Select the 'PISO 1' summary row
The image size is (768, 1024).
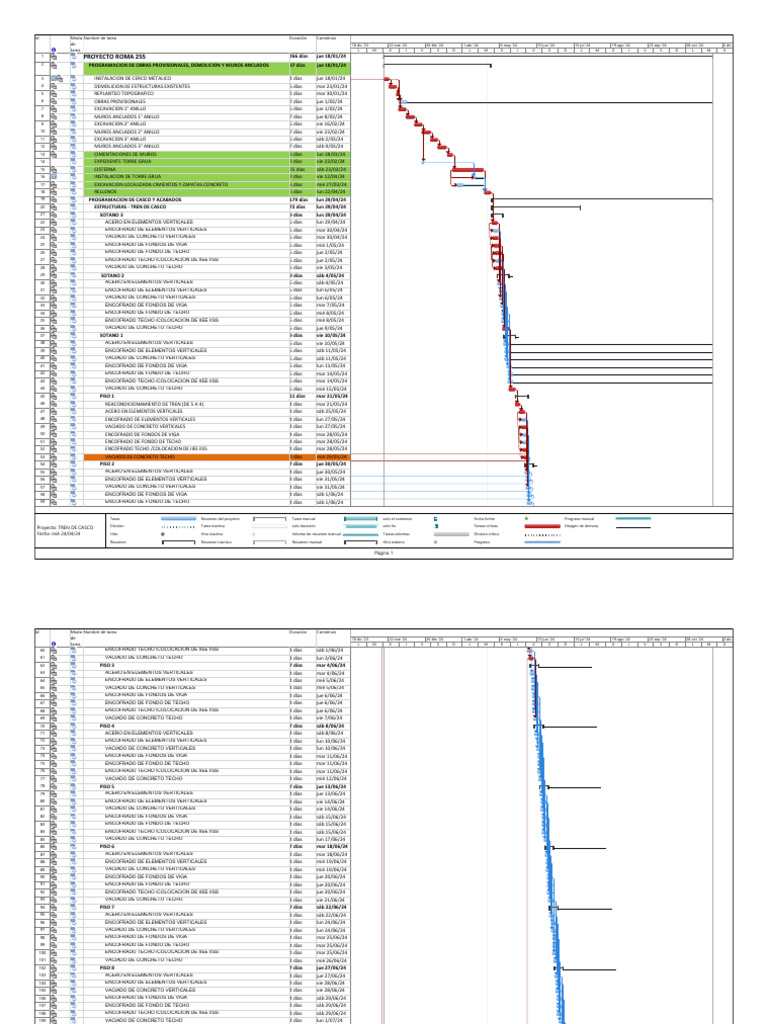[x=106, y=396]
